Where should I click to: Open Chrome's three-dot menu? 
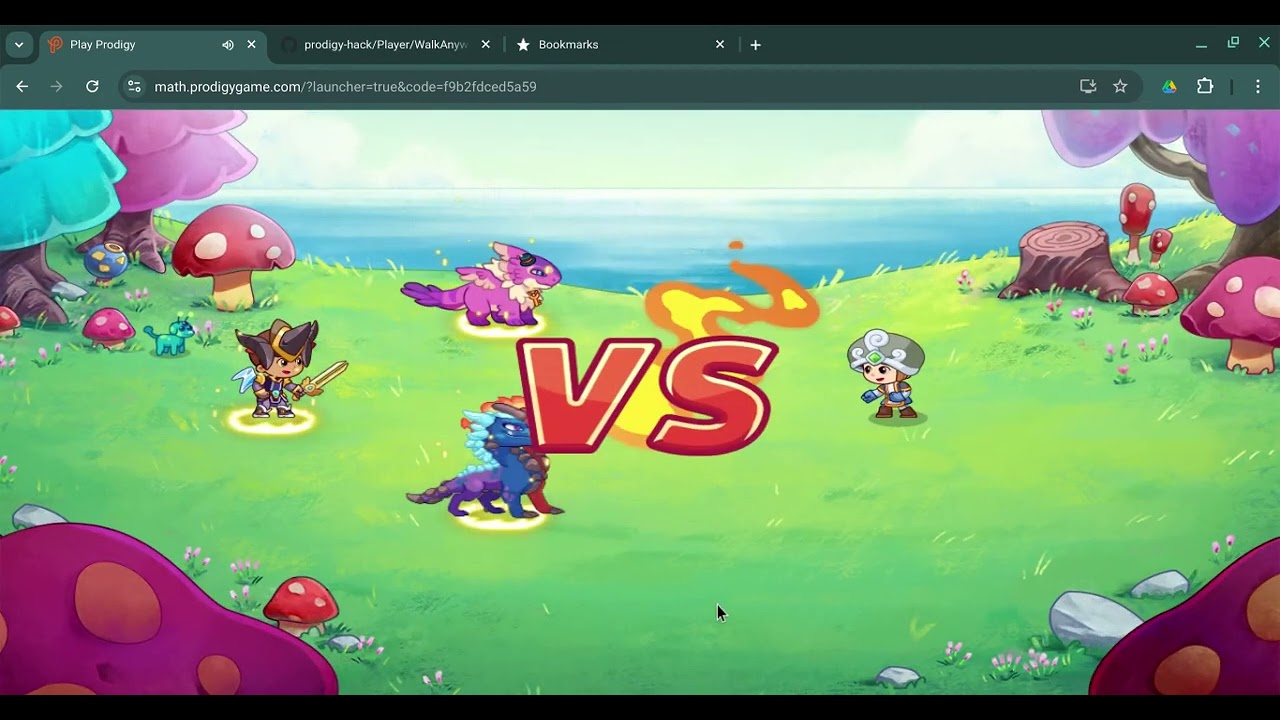(x=1258, y=87)
